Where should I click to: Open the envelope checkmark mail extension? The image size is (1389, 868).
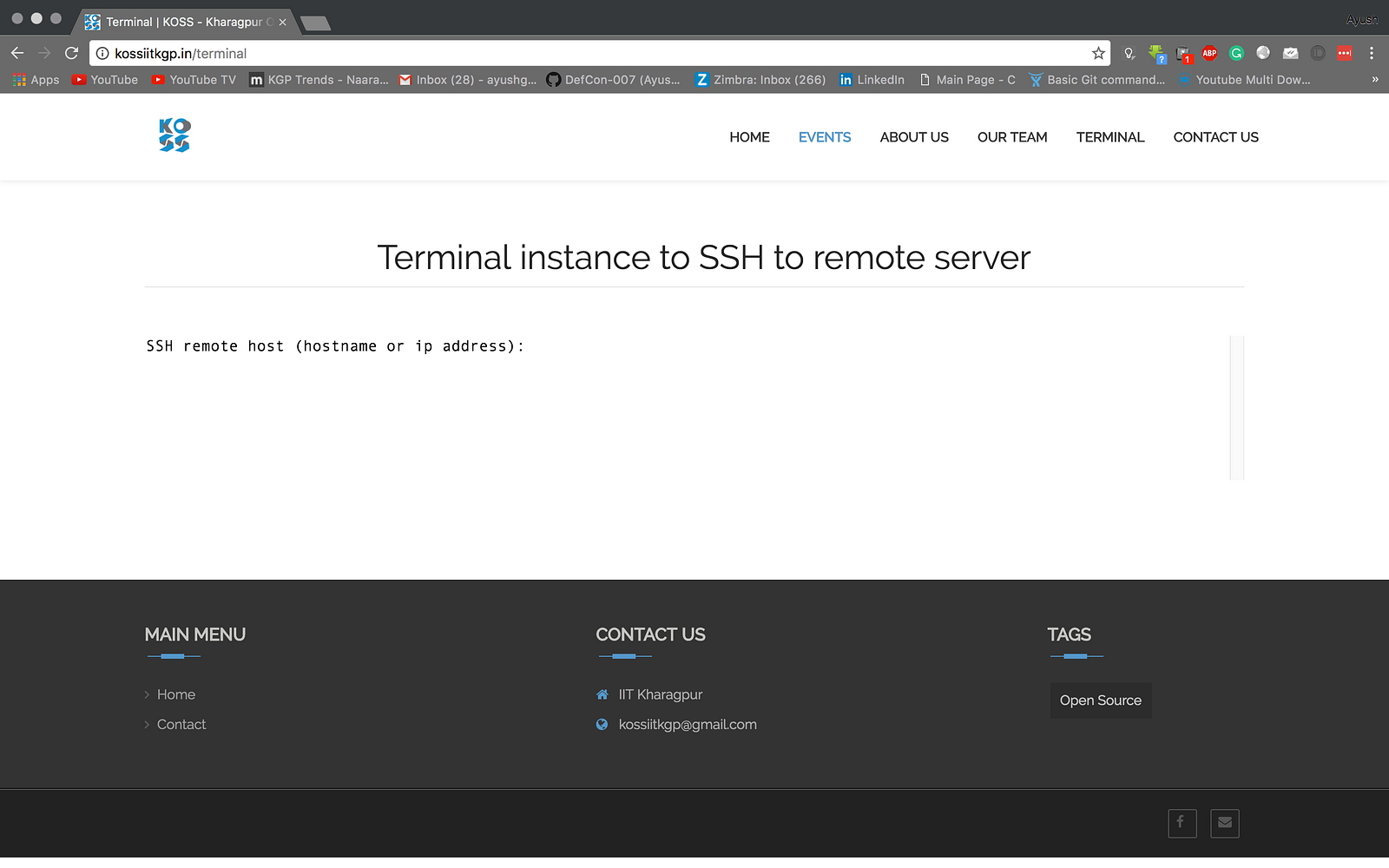pos(1291,53)
